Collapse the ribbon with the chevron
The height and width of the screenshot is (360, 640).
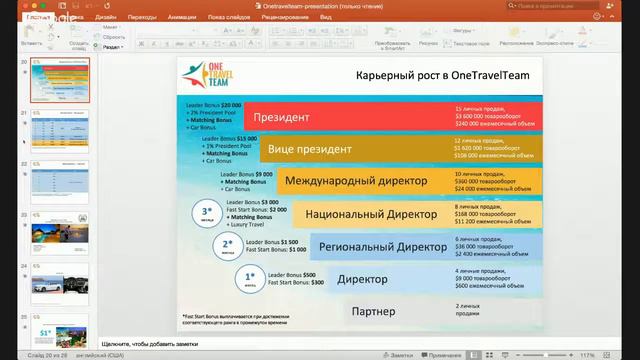coord(612,17)
